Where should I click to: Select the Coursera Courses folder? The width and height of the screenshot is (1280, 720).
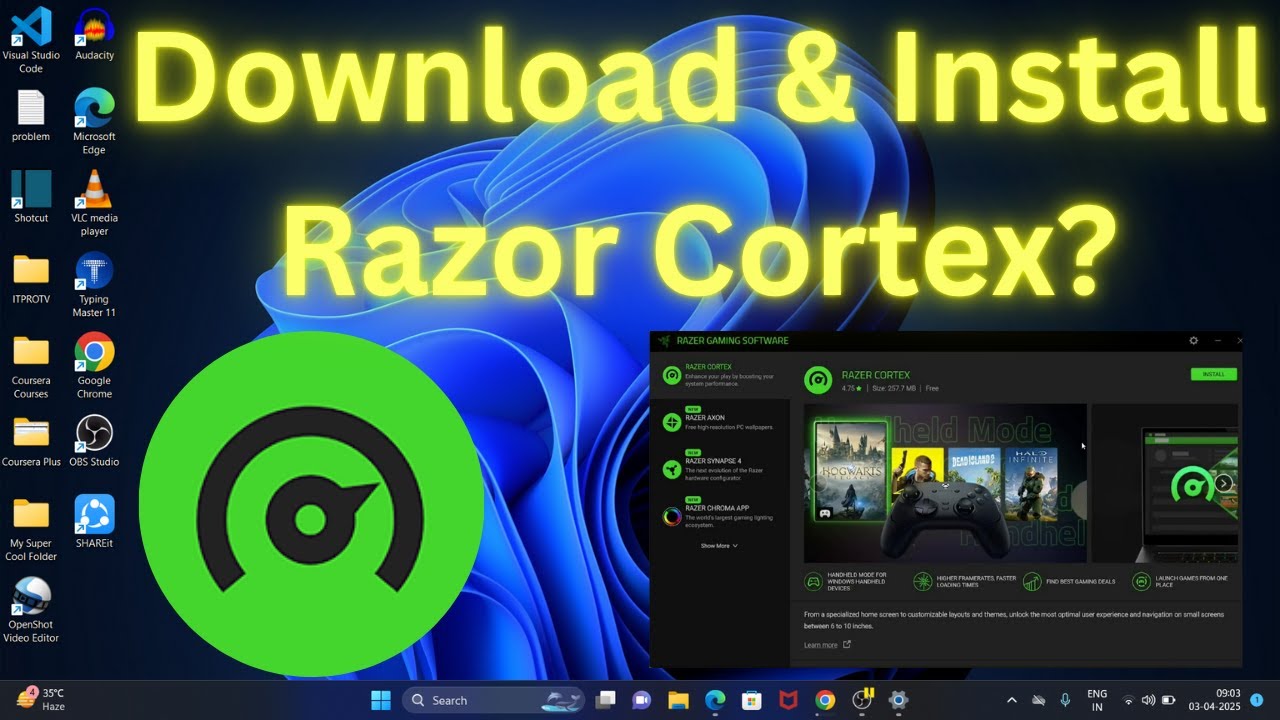[31, 366]
